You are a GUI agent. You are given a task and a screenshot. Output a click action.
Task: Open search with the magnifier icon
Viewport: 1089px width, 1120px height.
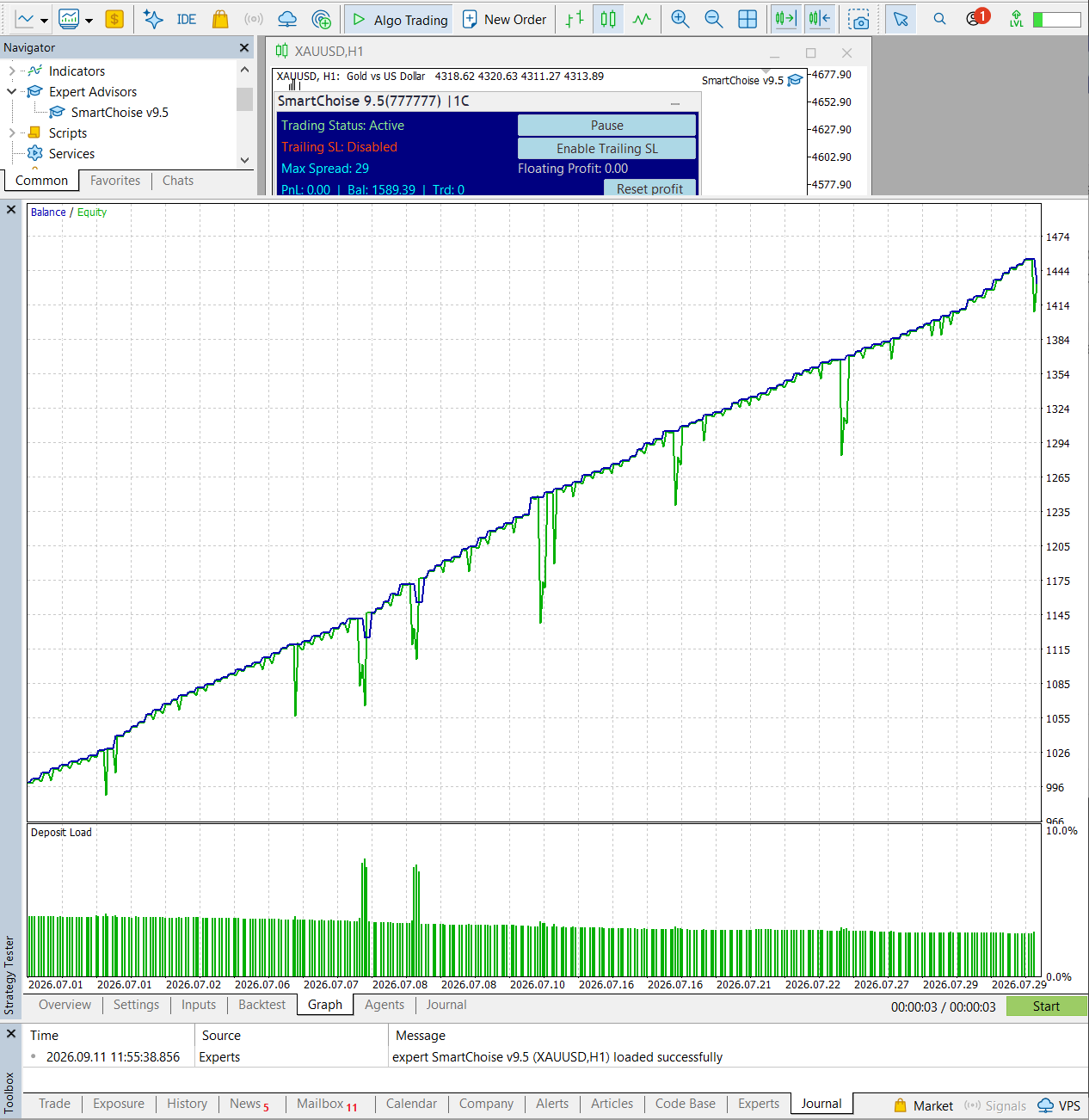point(939,19)
